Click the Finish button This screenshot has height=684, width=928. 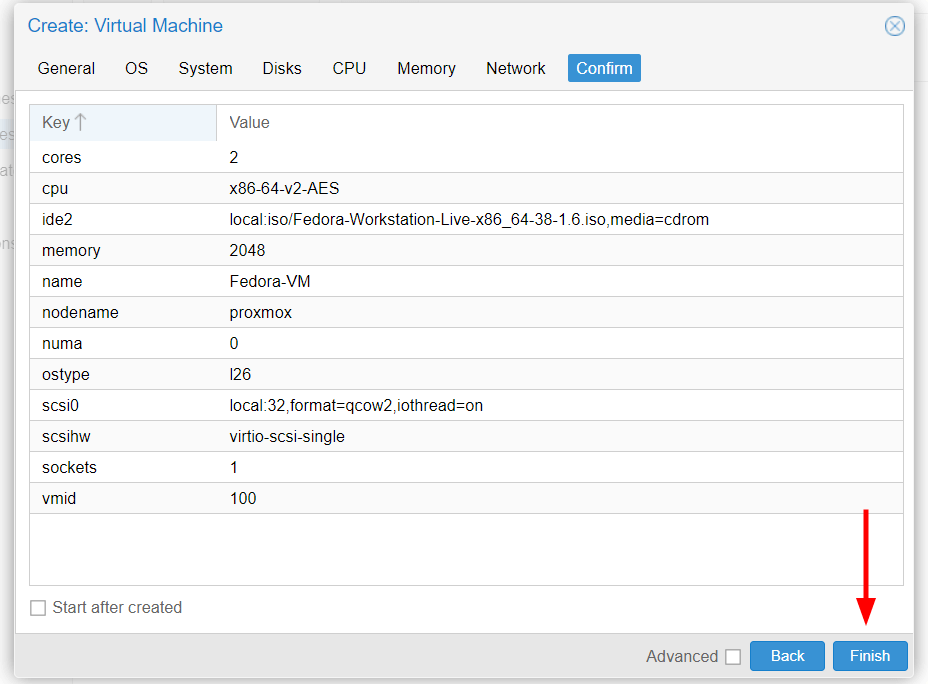(x=869, y=656)
